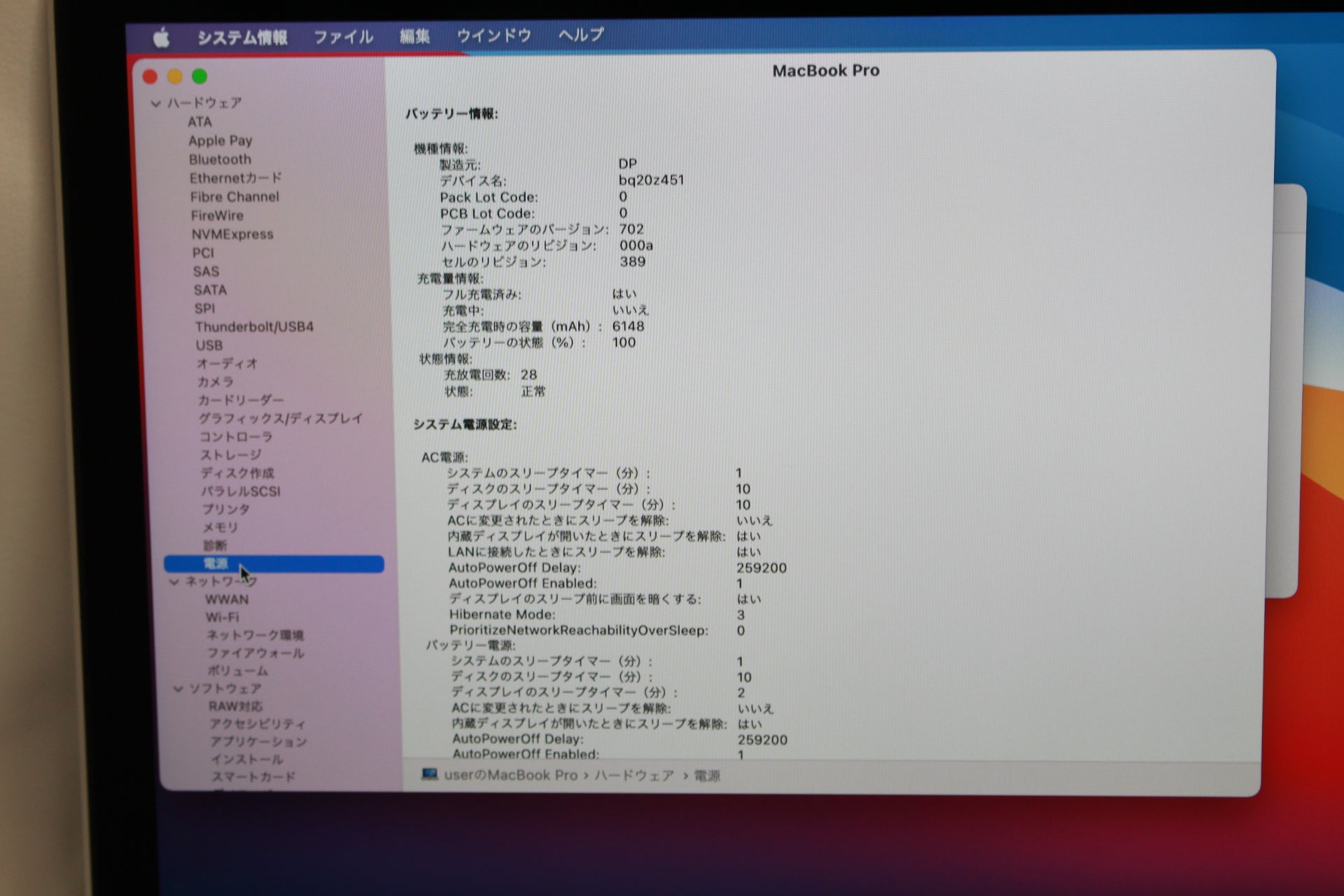Click the battery state percent value 100
This screenshot has height=896, width=1344.
click(x=624, y=342)
